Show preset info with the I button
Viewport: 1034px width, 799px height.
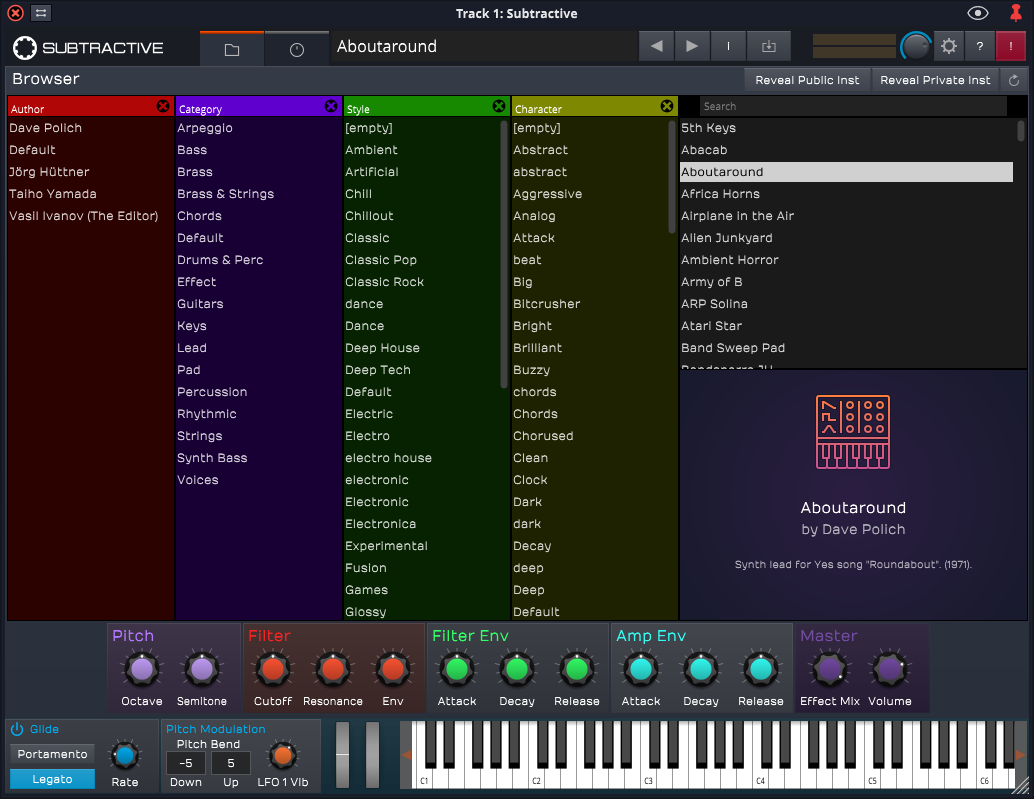[x=728, y=46]
